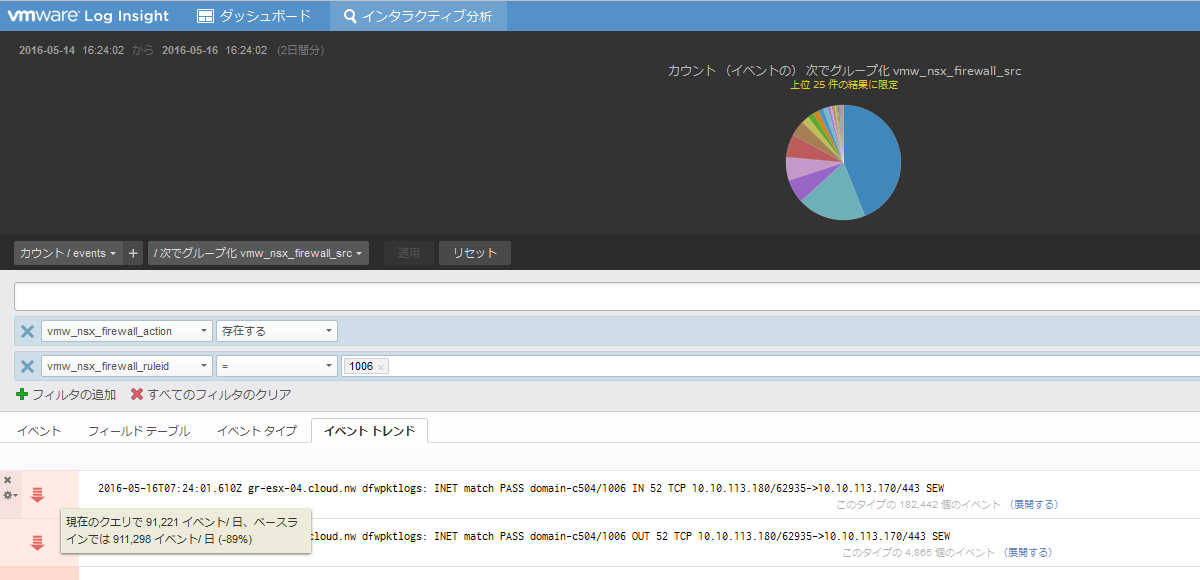The image size is (1200, 580).
Task: Open the 次でグループ化 vmw_nsx_firewall_src dropdown
Action: click(x=258, y=253)
